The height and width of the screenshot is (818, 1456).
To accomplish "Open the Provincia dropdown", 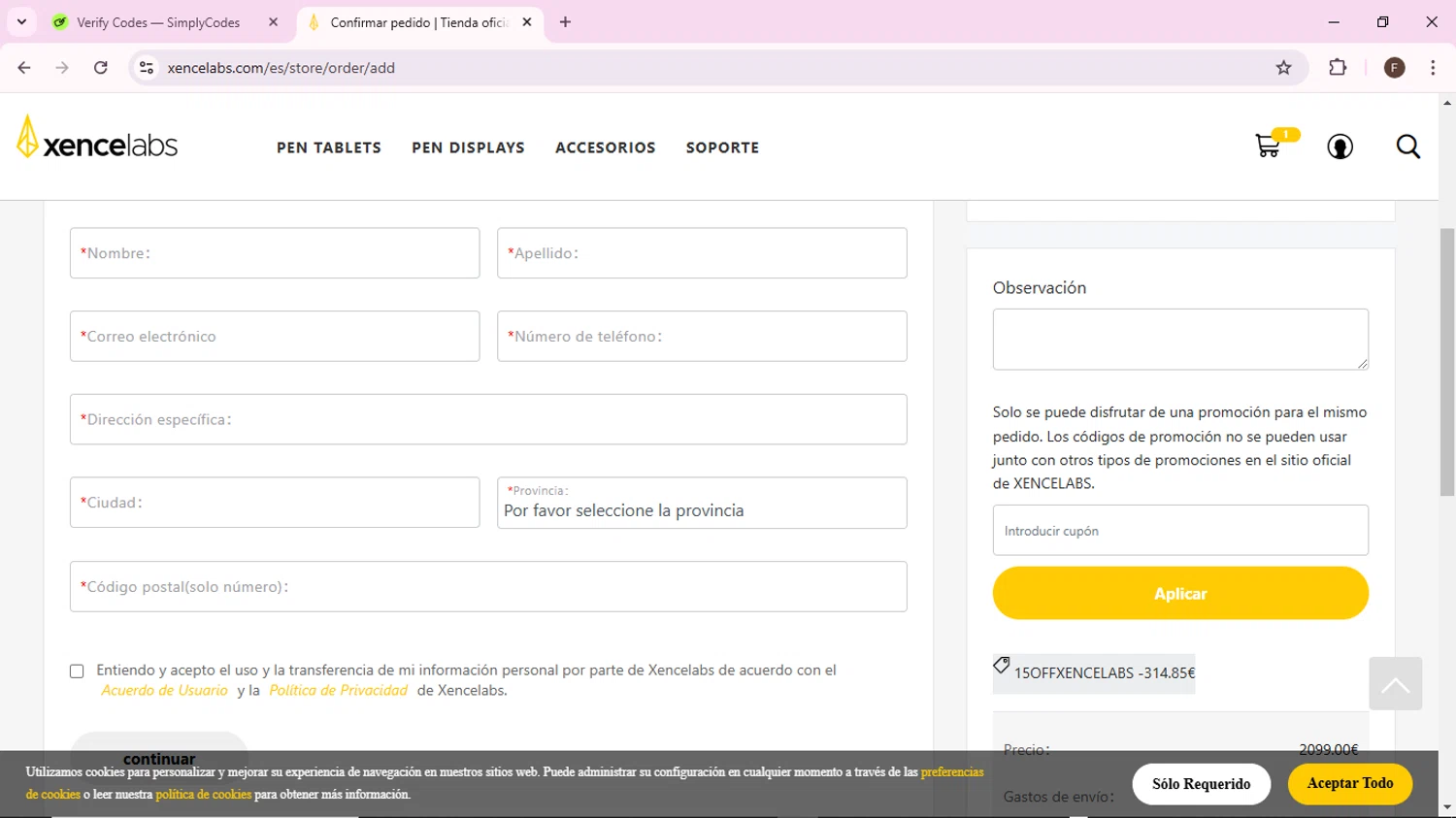I will point(702,503).
